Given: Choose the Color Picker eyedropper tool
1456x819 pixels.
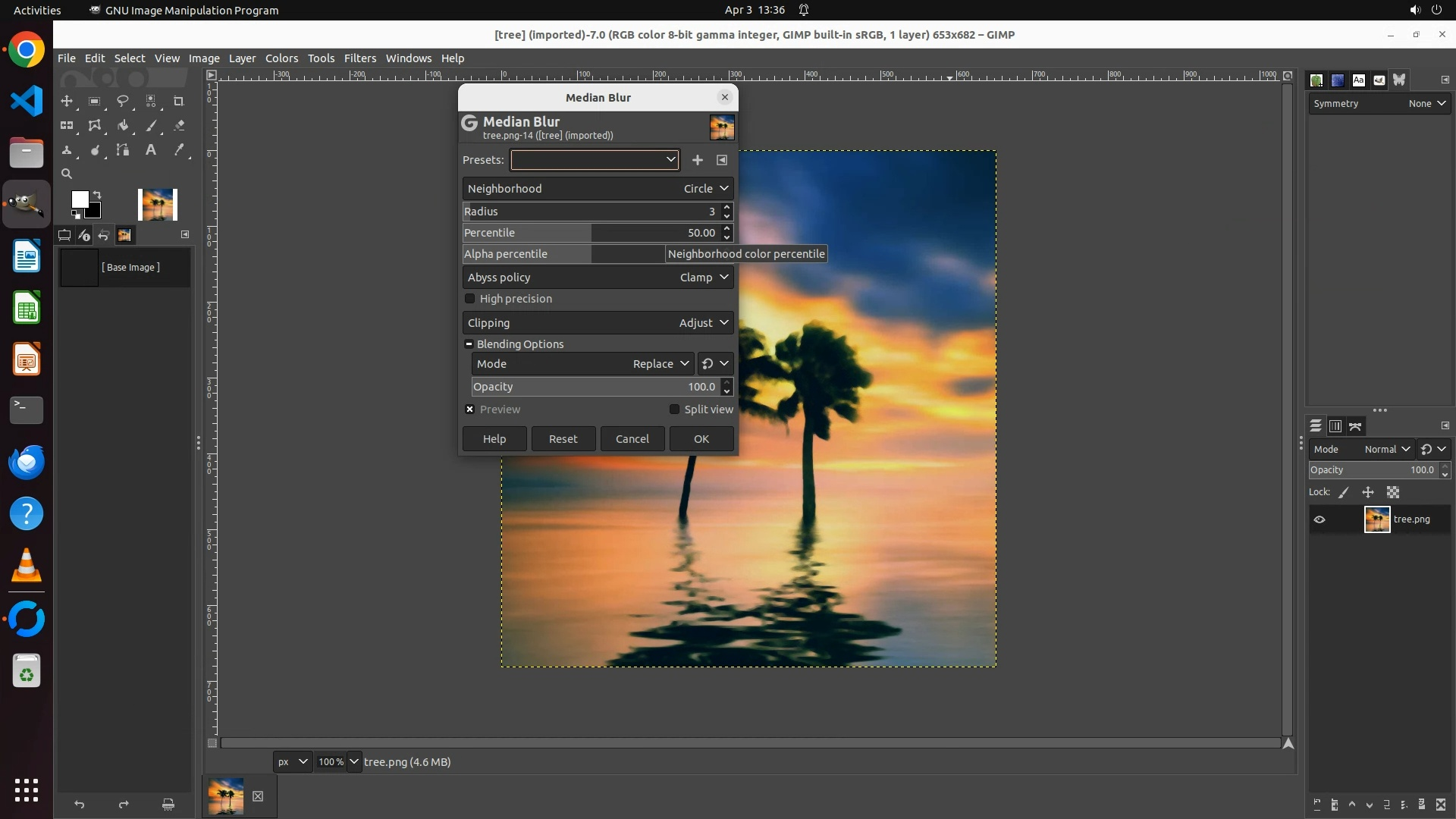Looking at the screenshot, I should (x=179, y=150).
